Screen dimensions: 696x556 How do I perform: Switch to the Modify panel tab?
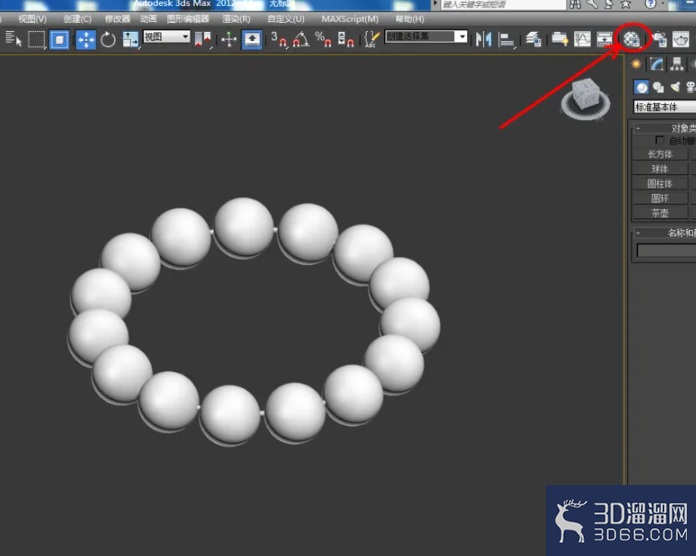point(656,64)
